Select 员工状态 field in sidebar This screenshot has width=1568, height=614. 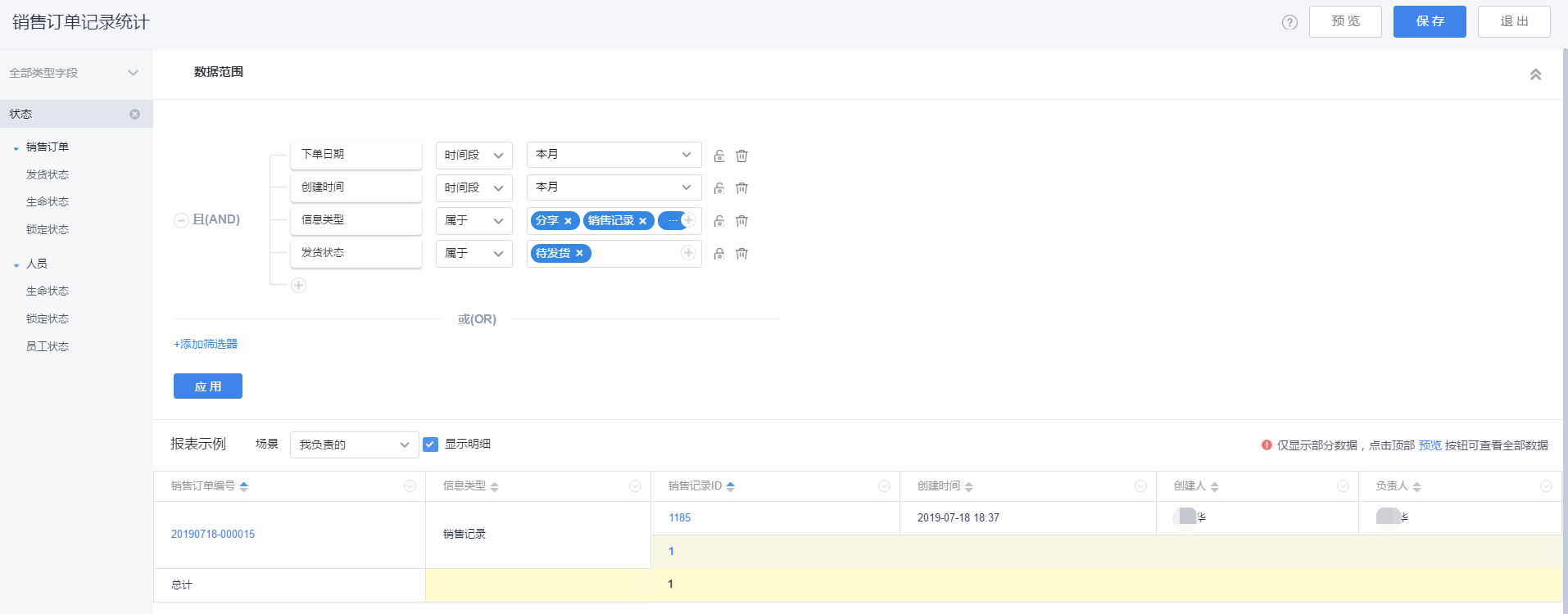(48, 346)
